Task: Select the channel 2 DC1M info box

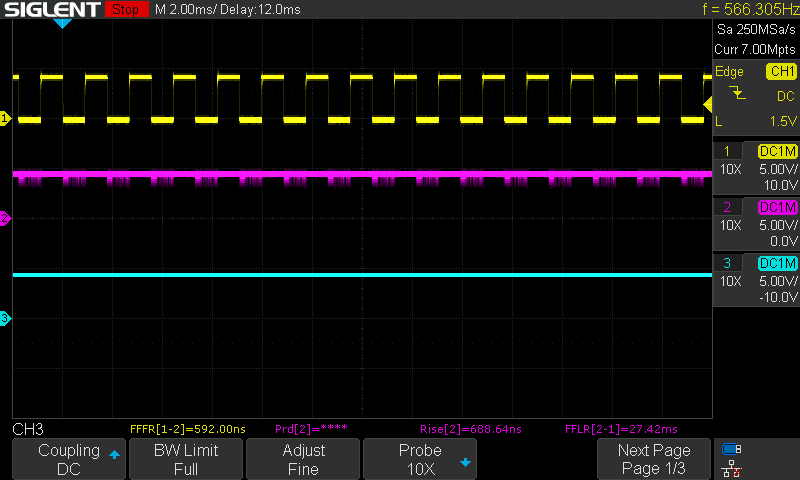Action: [x=756, y=224]
